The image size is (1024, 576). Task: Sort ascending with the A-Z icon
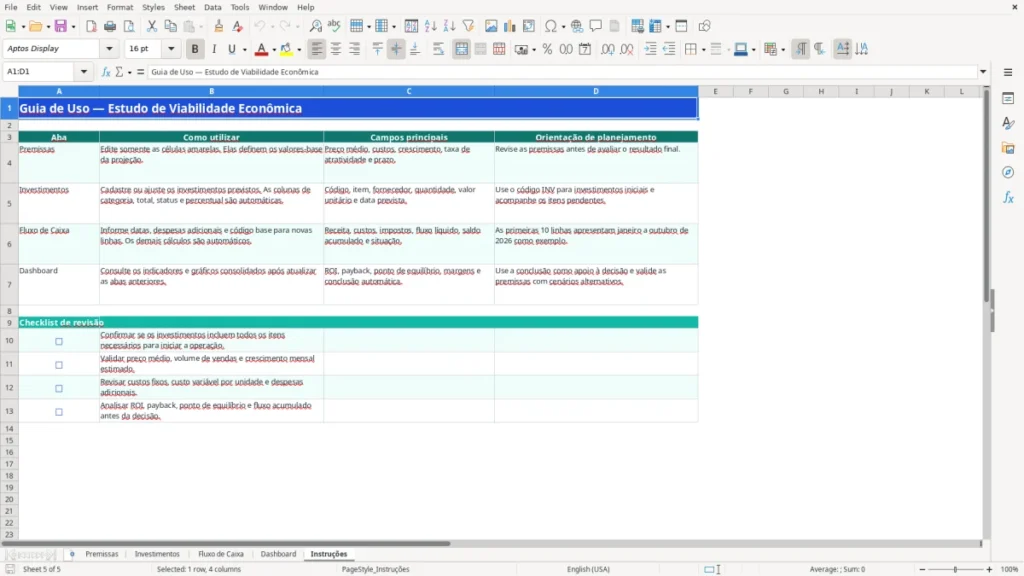coord(430,26)
